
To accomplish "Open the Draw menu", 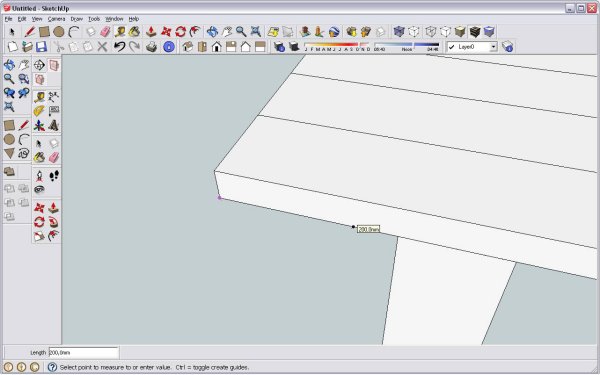I will [x=77, y=19].
